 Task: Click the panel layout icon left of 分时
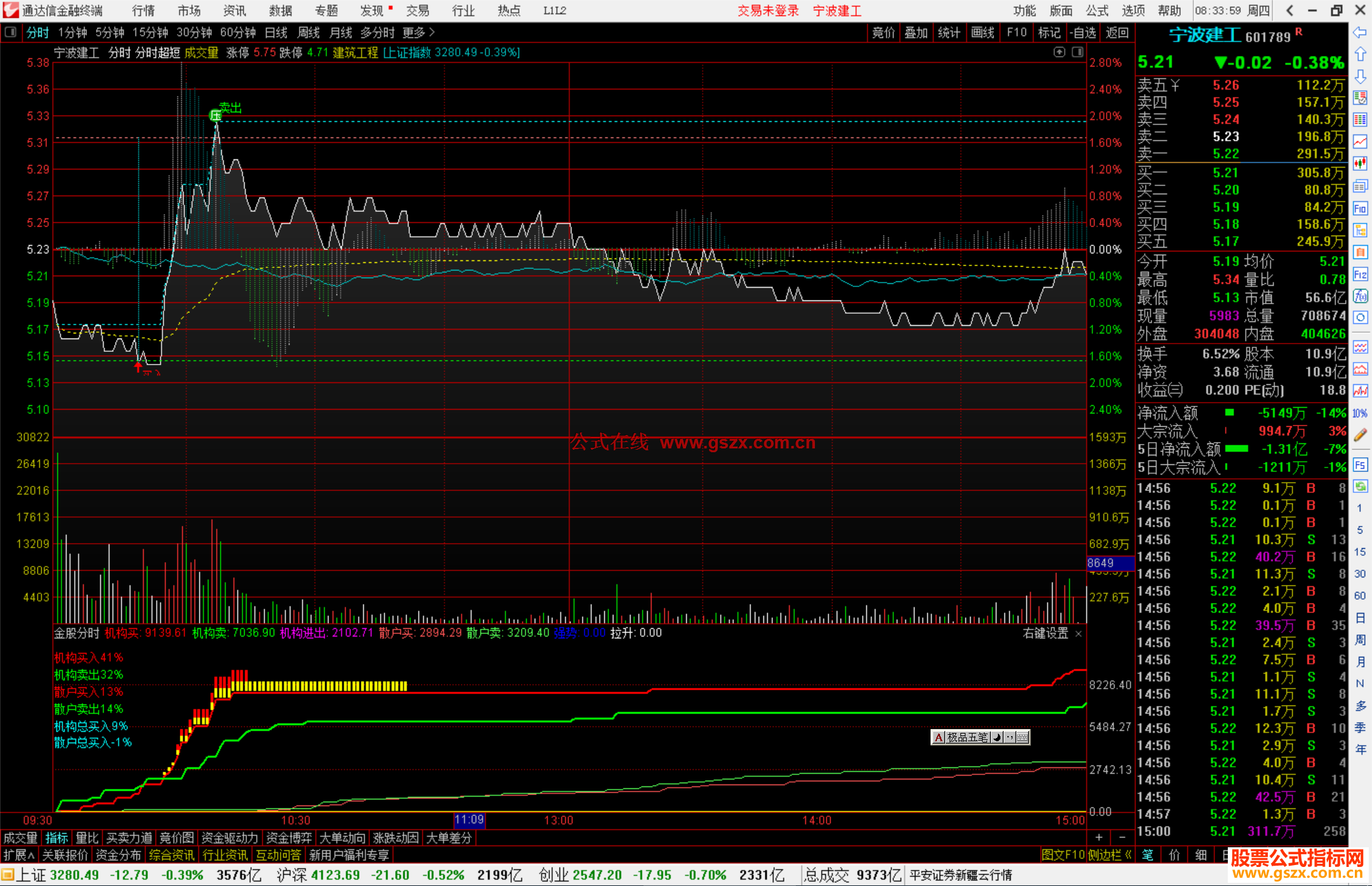(x=10, y=32)
